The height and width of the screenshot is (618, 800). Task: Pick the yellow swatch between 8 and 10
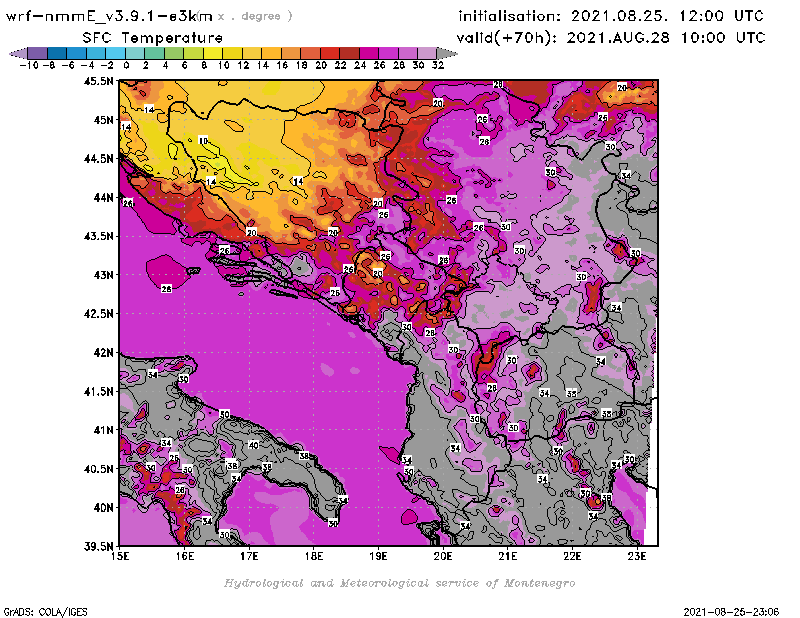coord(213,53)
